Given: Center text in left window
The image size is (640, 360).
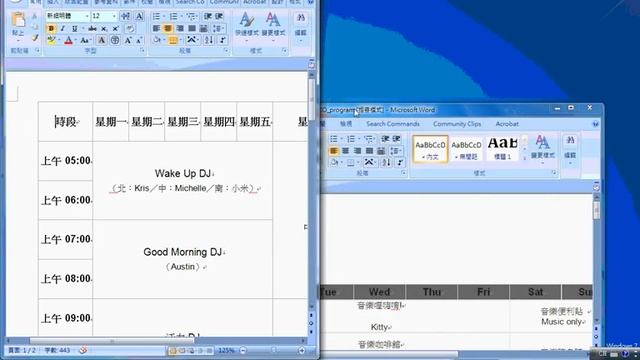Looking at the screenshot, I should 168,28.
